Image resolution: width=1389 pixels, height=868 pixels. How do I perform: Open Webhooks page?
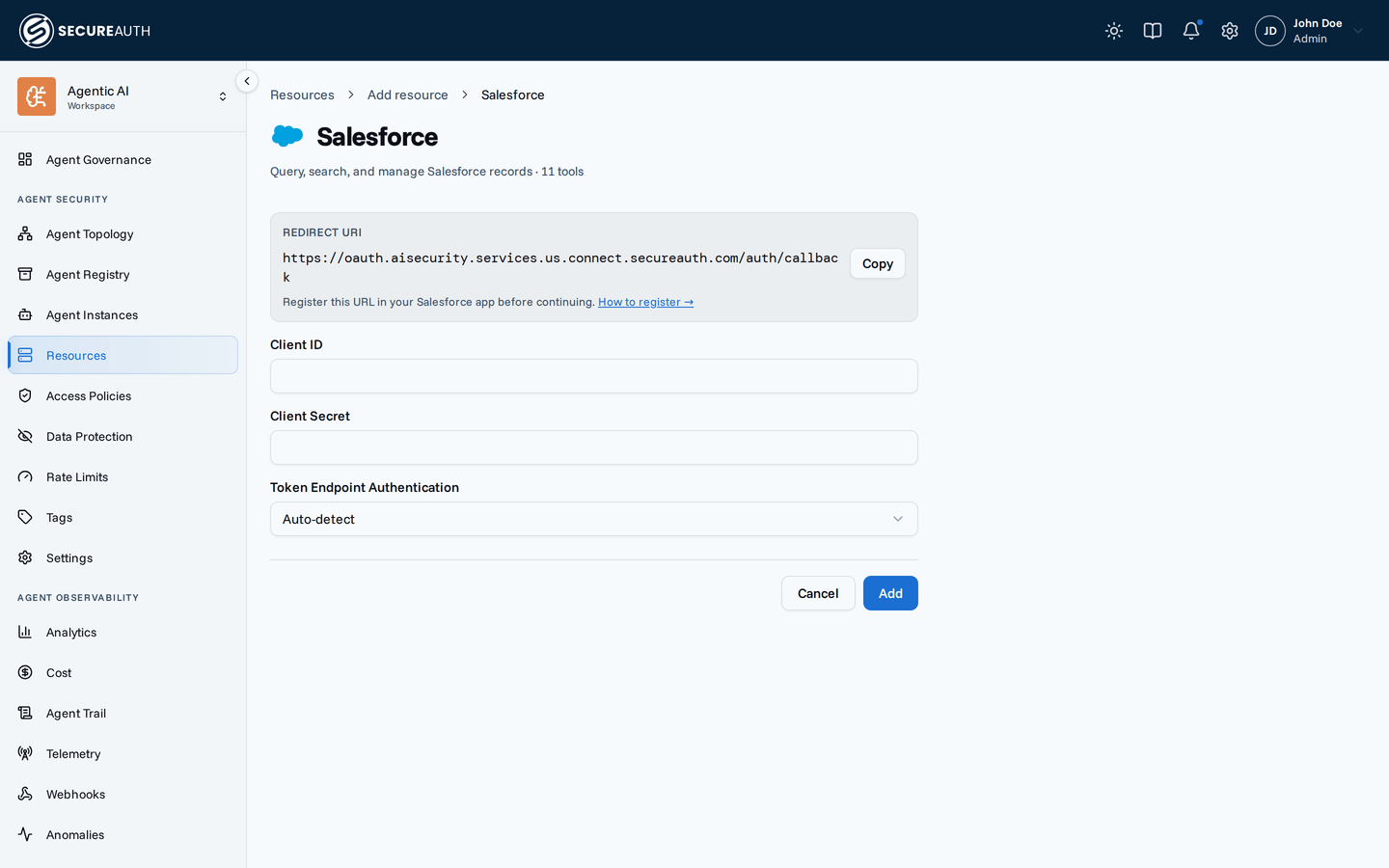pos(123,794)
